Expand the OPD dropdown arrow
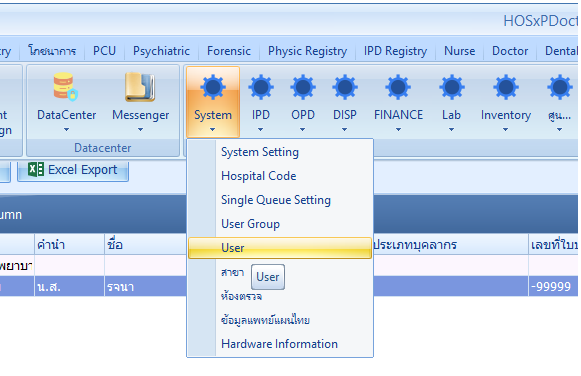 tap(302, 130)
